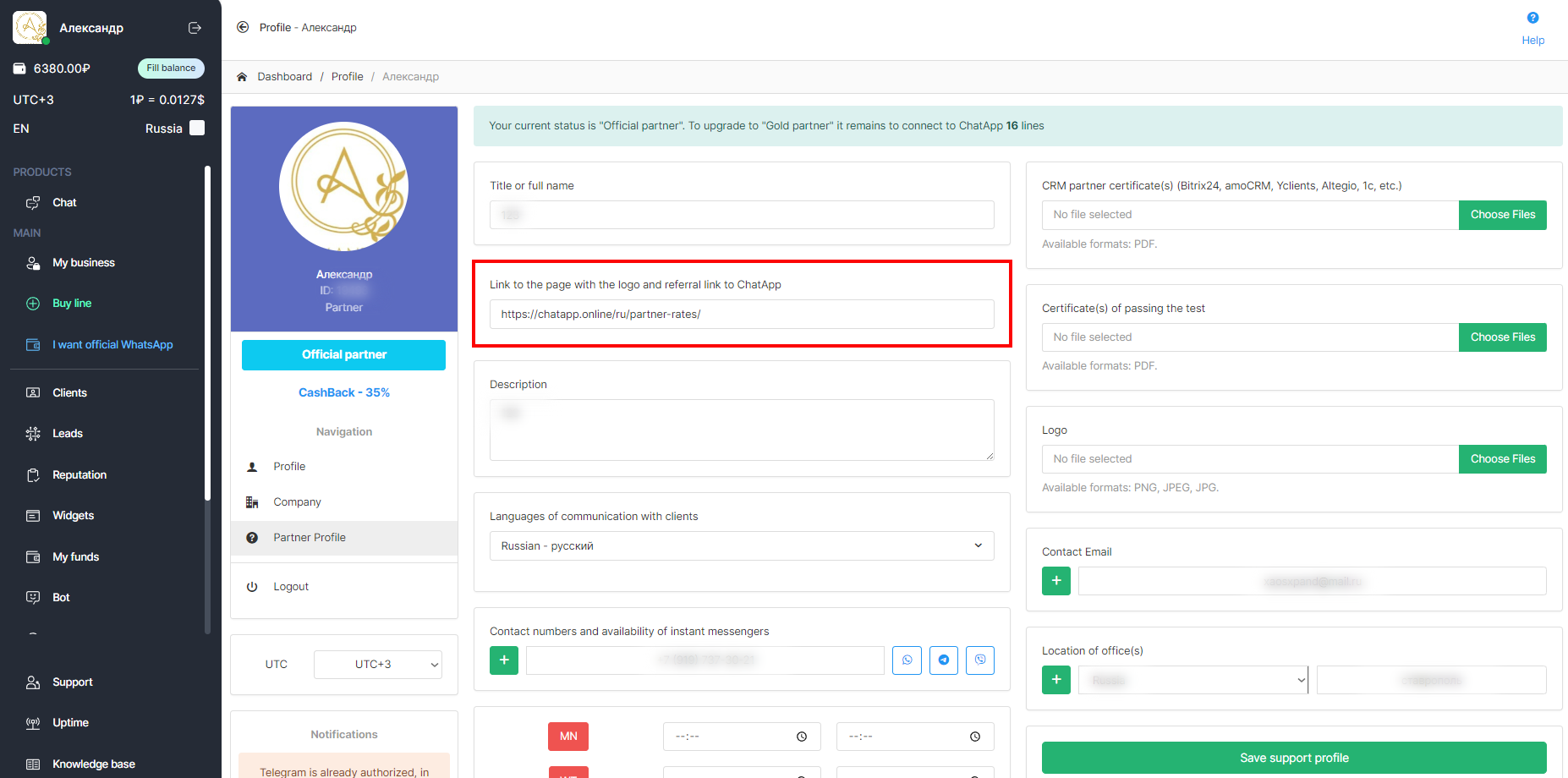Add a contact email with green plus
Image resolution: width=1568 pixels, height=778 pixels.
pos(1055,581)
